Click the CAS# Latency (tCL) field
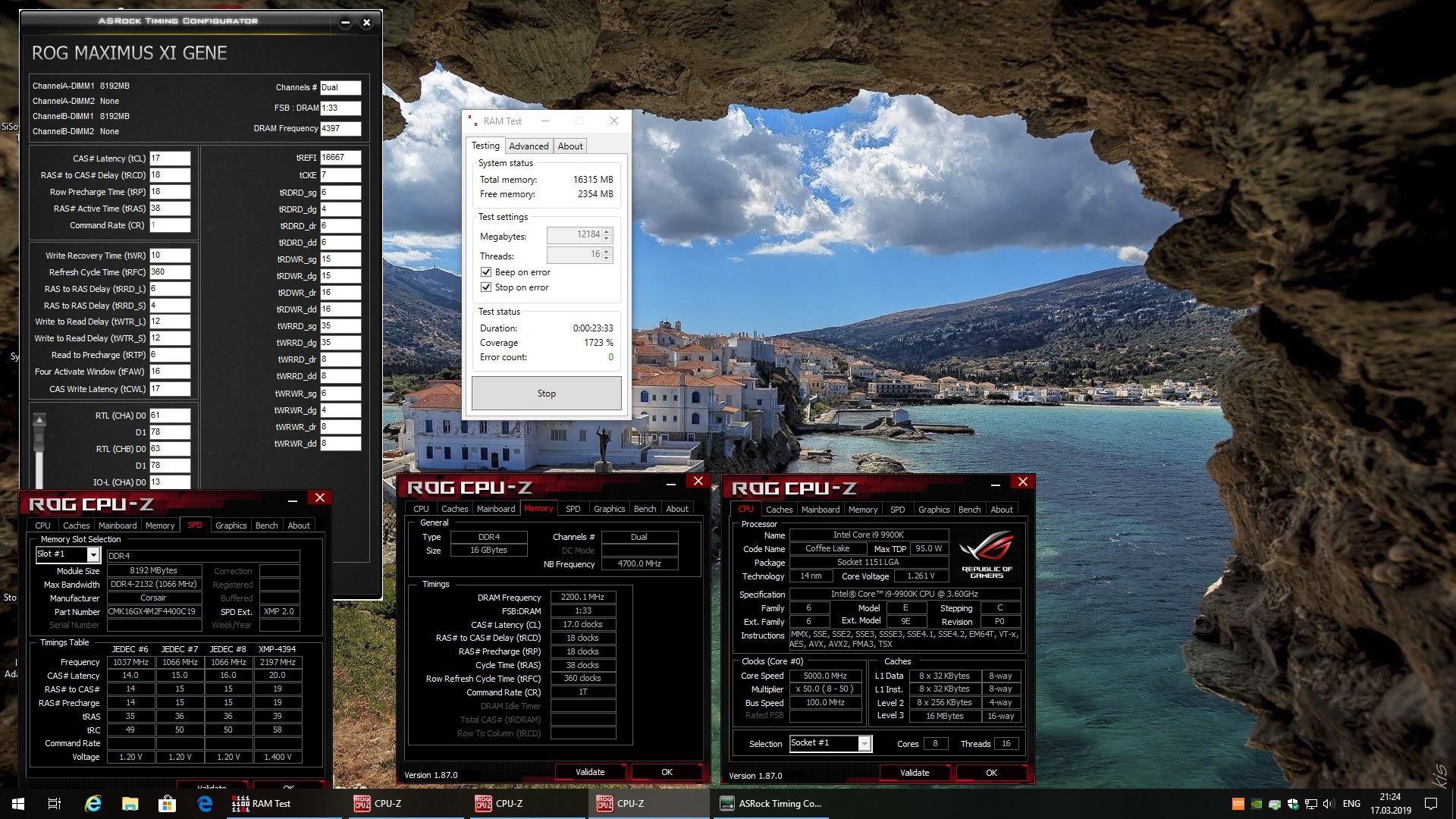The image size is (1456, 819). (x=170, y=158)
